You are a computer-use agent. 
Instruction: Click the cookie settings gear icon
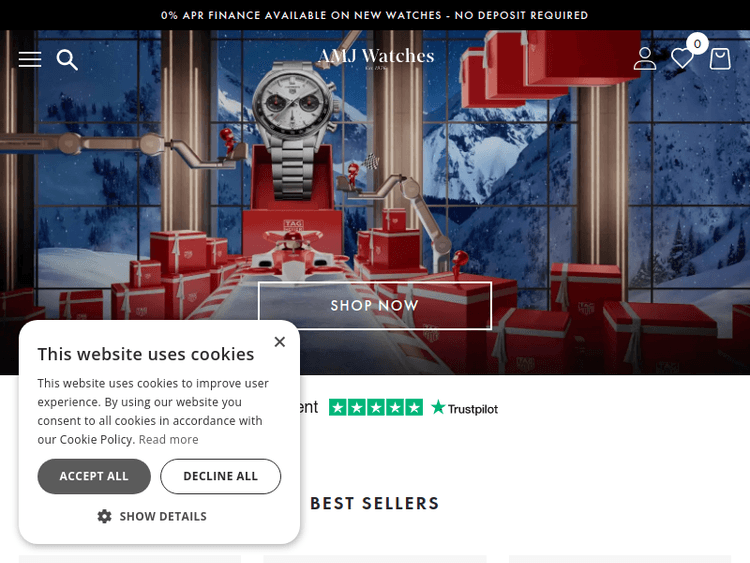(104, 516)
